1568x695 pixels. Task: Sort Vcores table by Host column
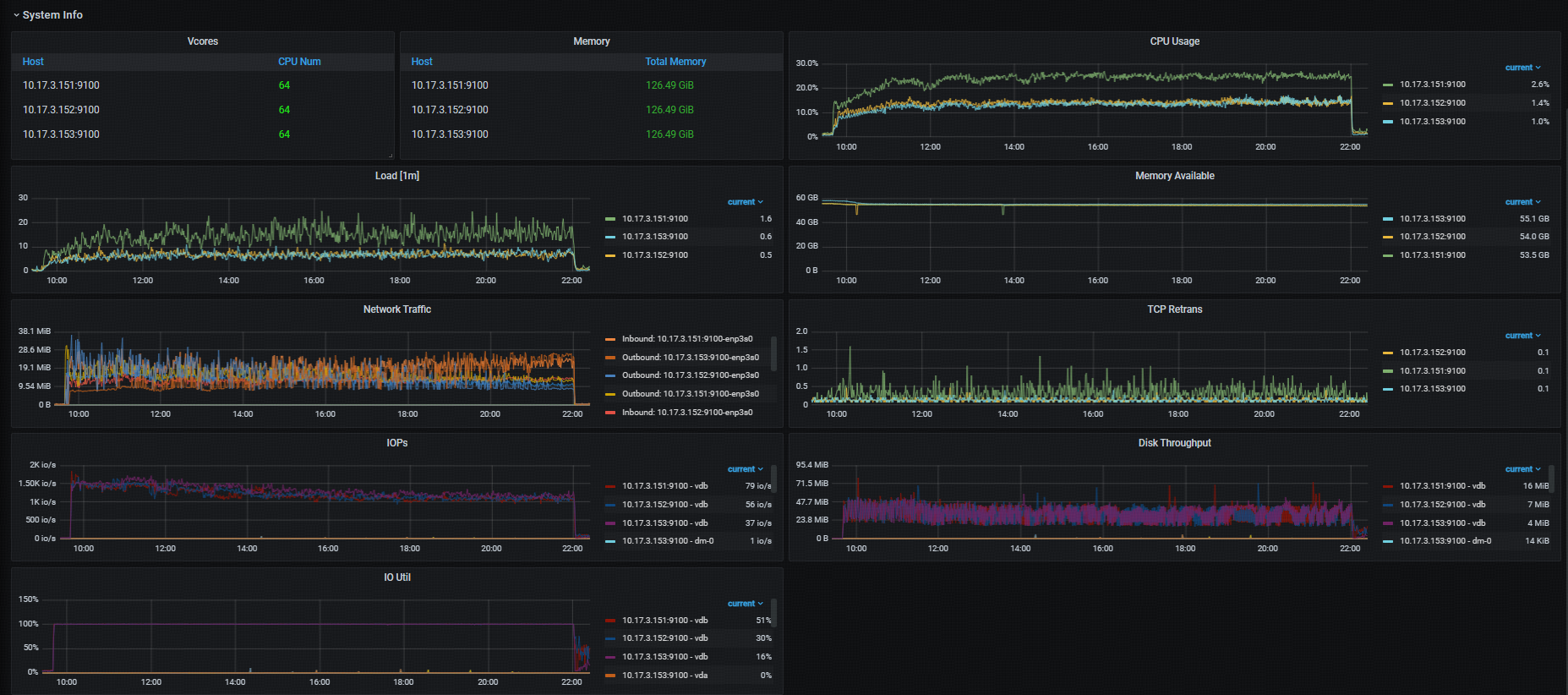point(33,62)
